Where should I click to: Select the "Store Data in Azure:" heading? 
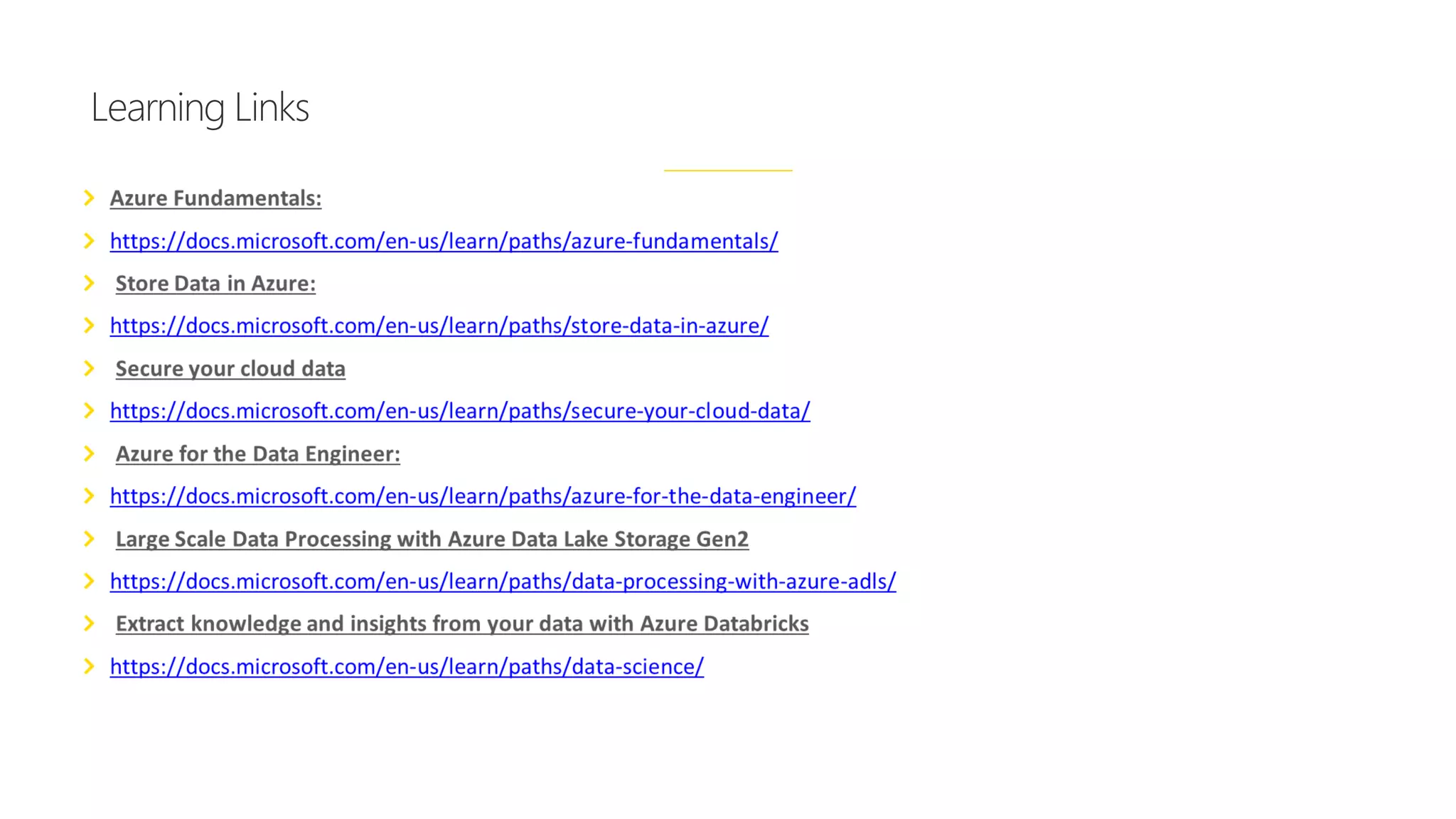(x=215, y=284)
